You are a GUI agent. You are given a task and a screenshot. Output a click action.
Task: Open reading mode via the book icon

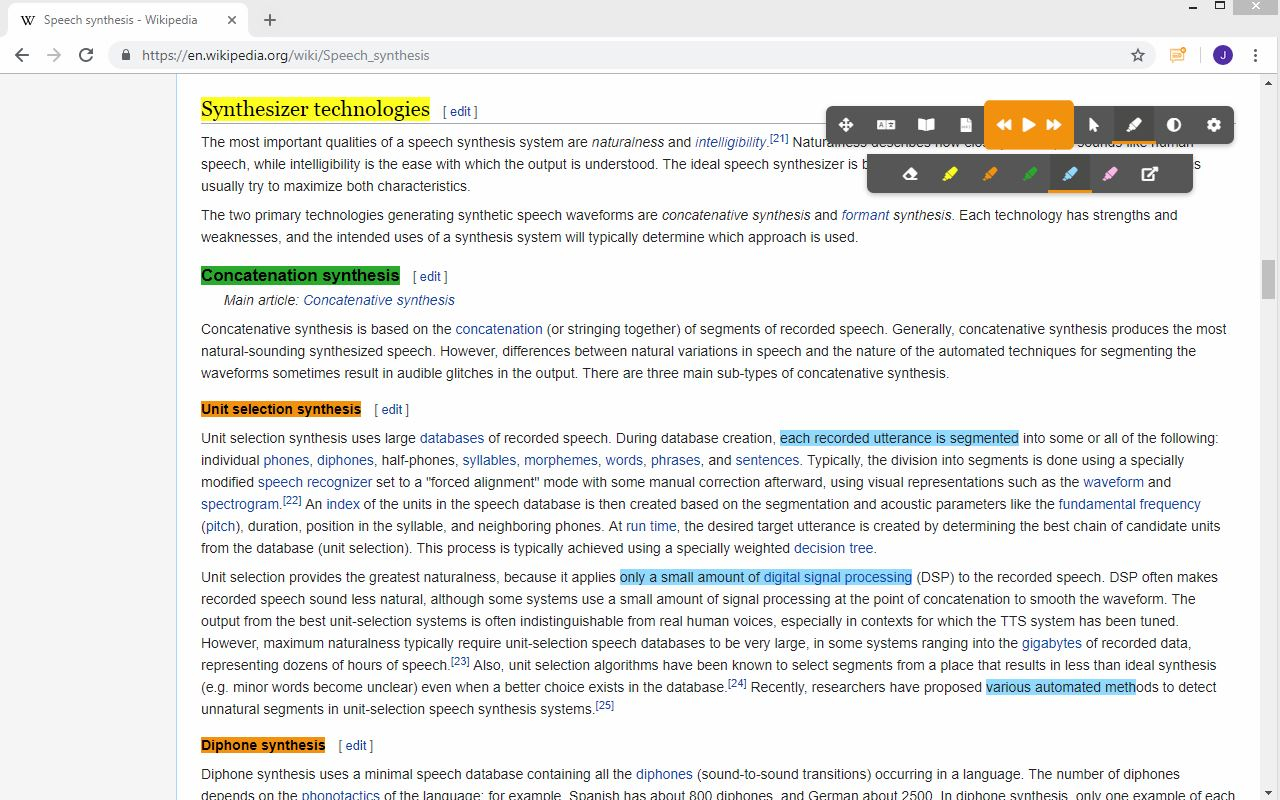point(925,124)
